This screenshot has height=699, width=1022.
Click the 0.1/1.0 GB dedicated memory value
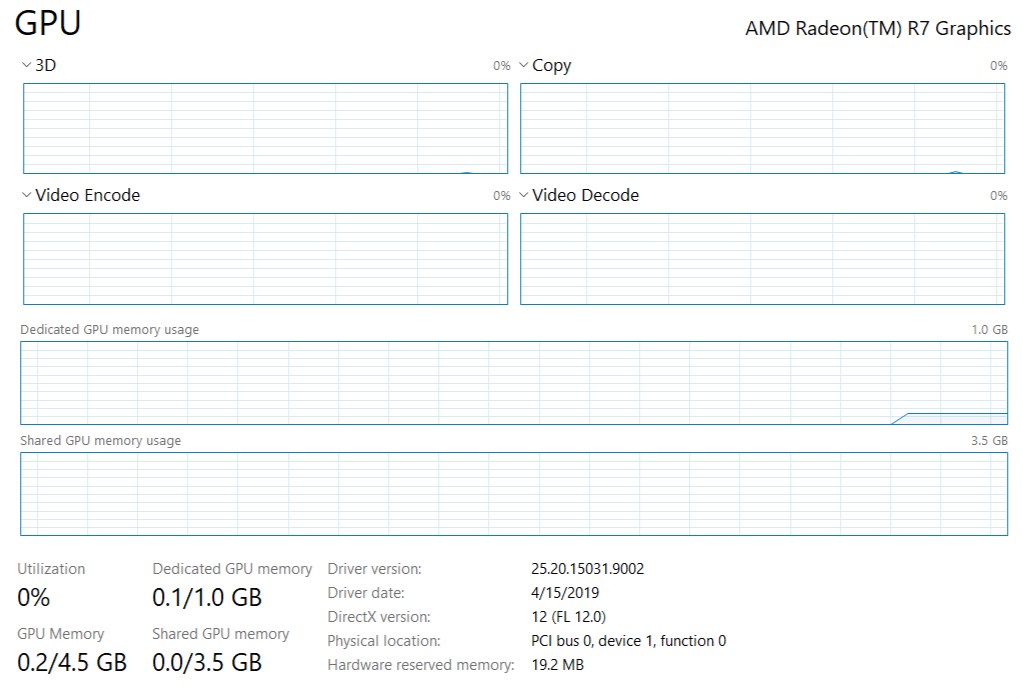coord(207,597)
